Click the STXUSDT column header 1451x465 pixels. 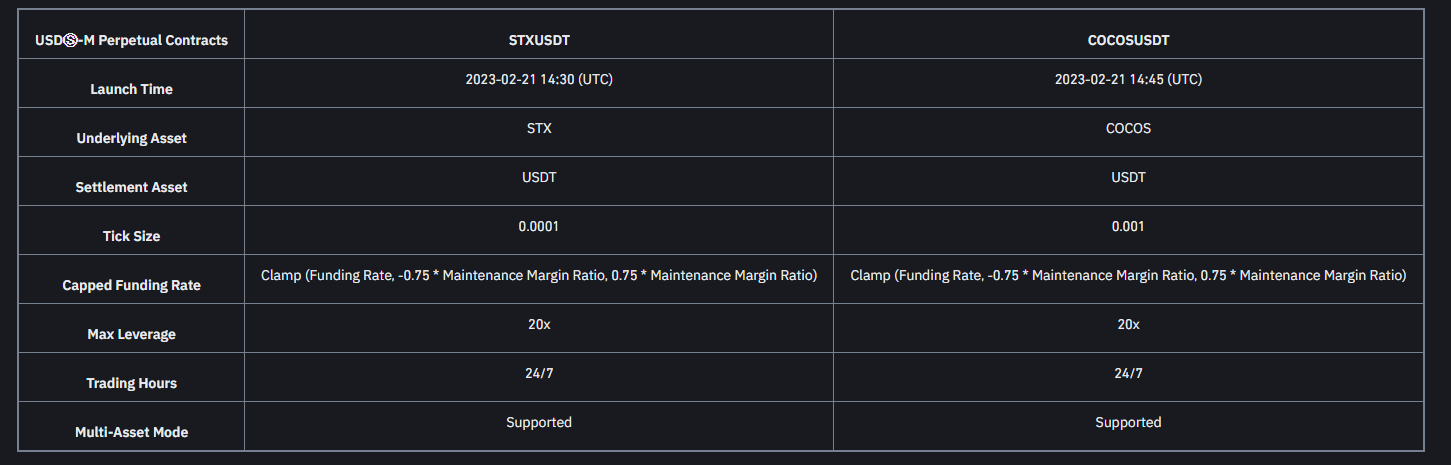tap(539, 41)
